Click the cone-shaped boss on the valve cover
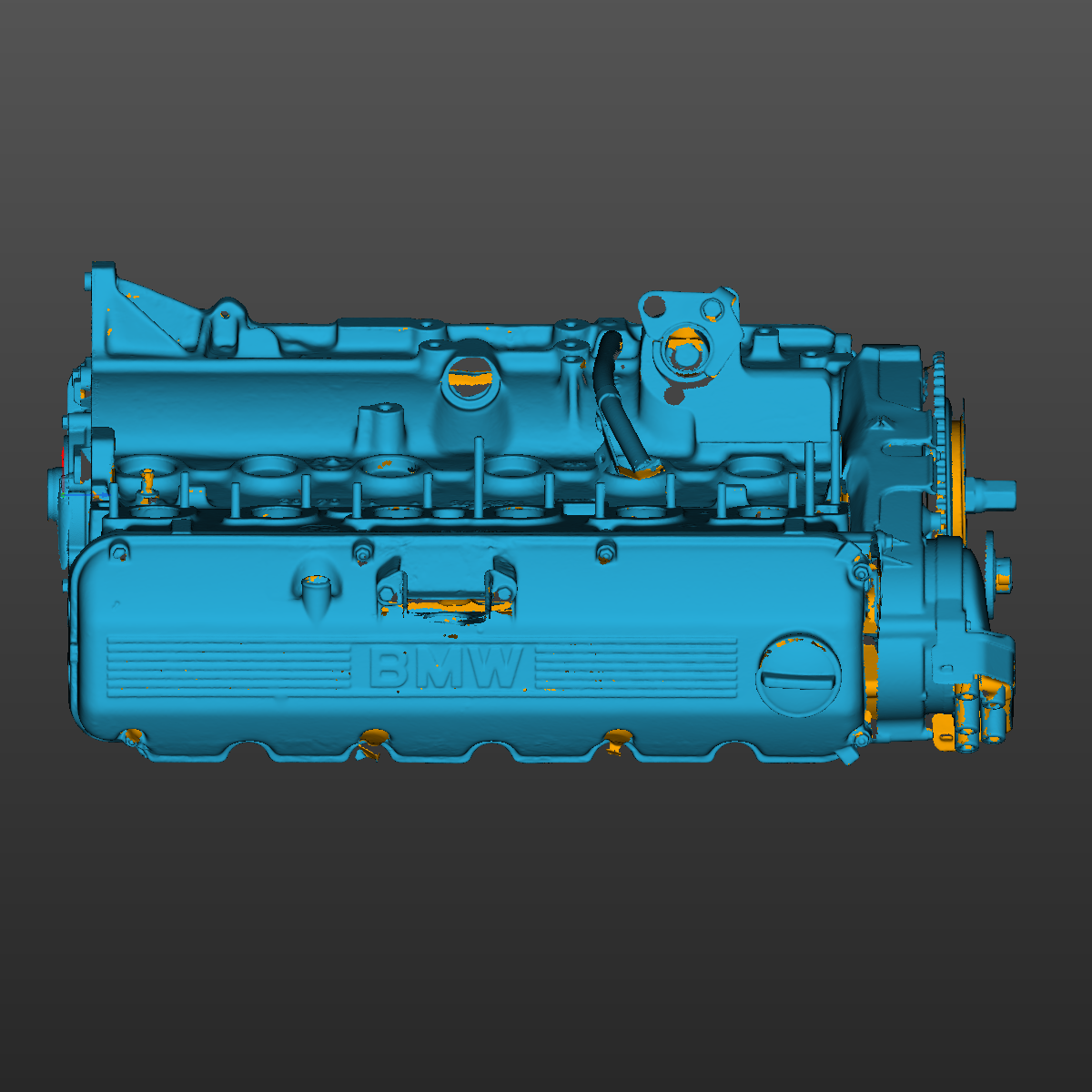 tap(317, 597)
